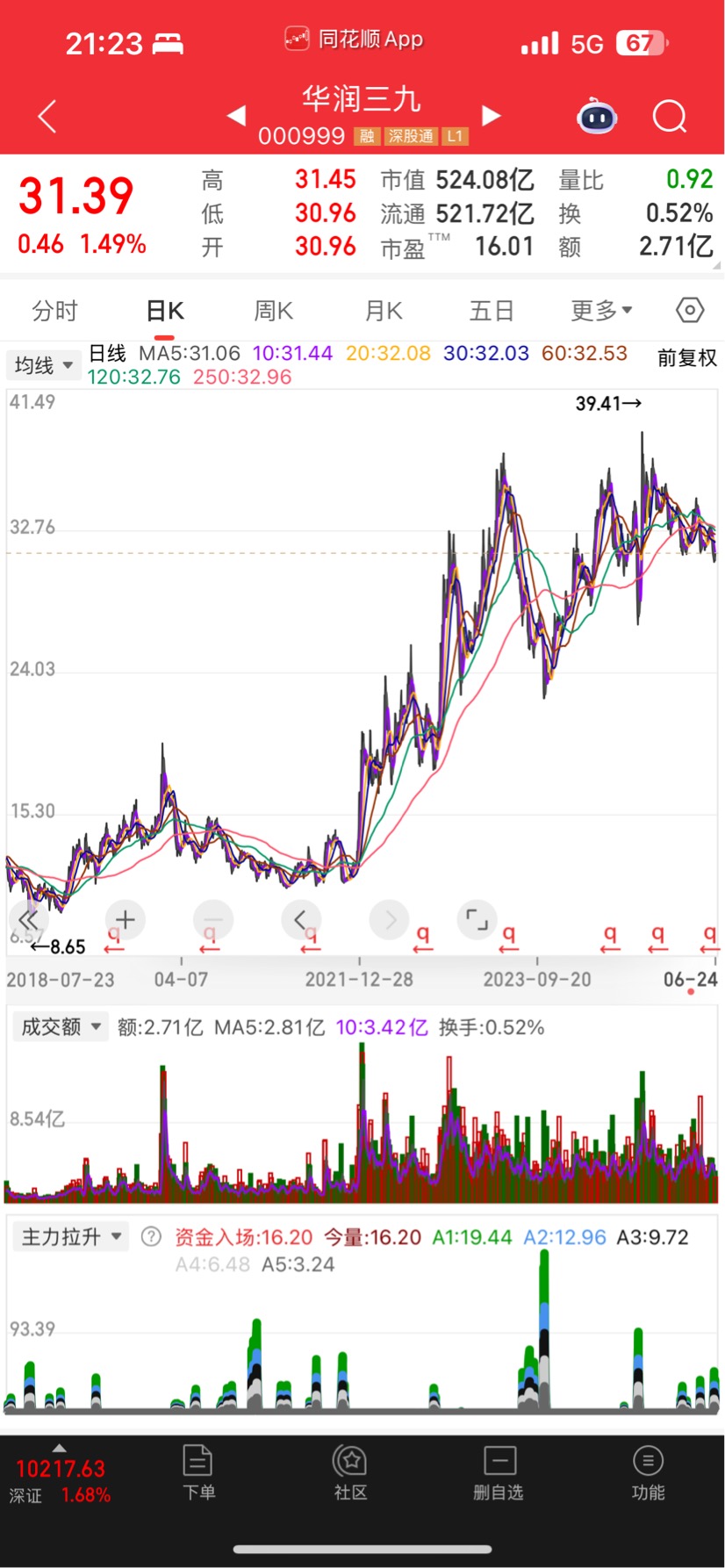Image resolution: width=725 pixels, height=1568 pixels.
Task: Switch to 周K tab
Action: click(273, 310)
